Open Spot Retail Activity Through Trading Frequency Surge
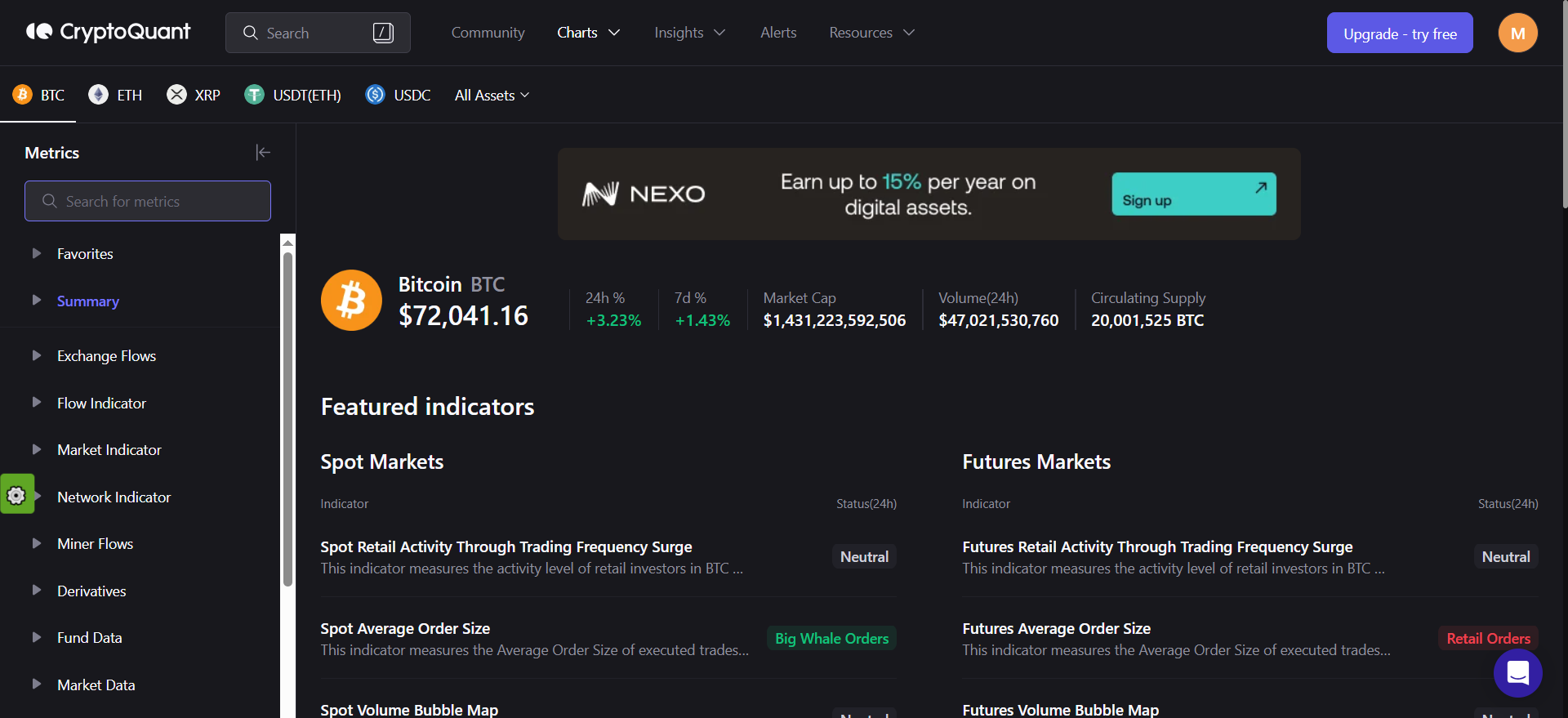Screen dimensions: 1568x718 506,546
